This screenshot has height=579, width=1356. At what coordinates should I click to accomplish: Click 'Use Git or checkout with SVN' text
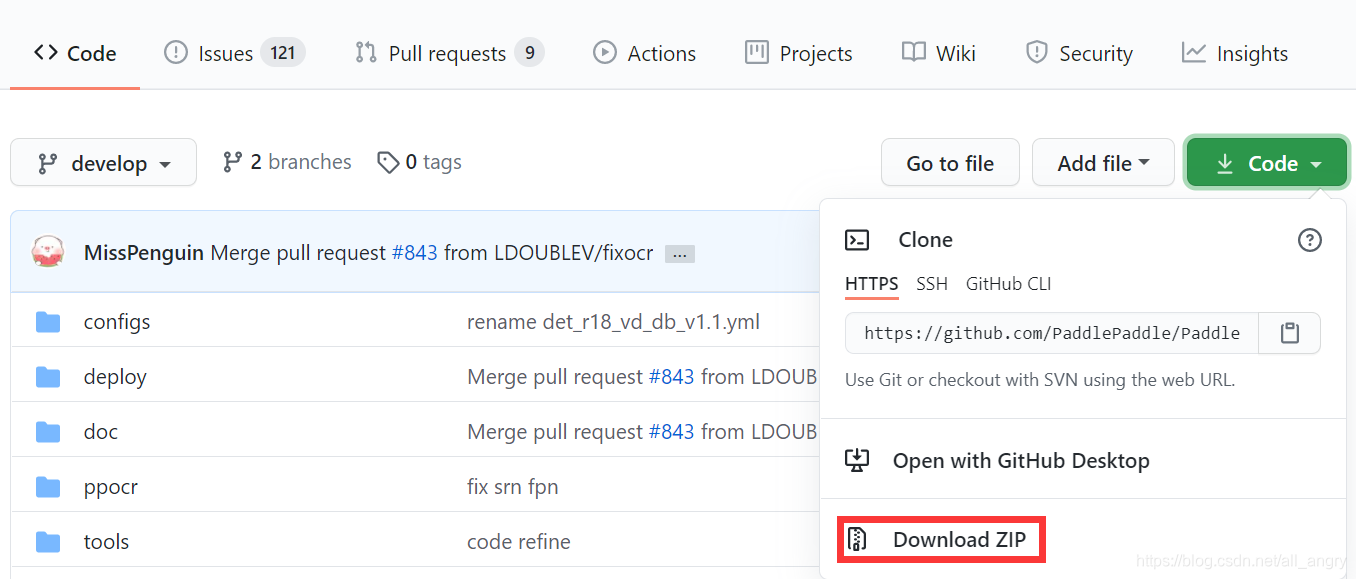pos(1040,380)
